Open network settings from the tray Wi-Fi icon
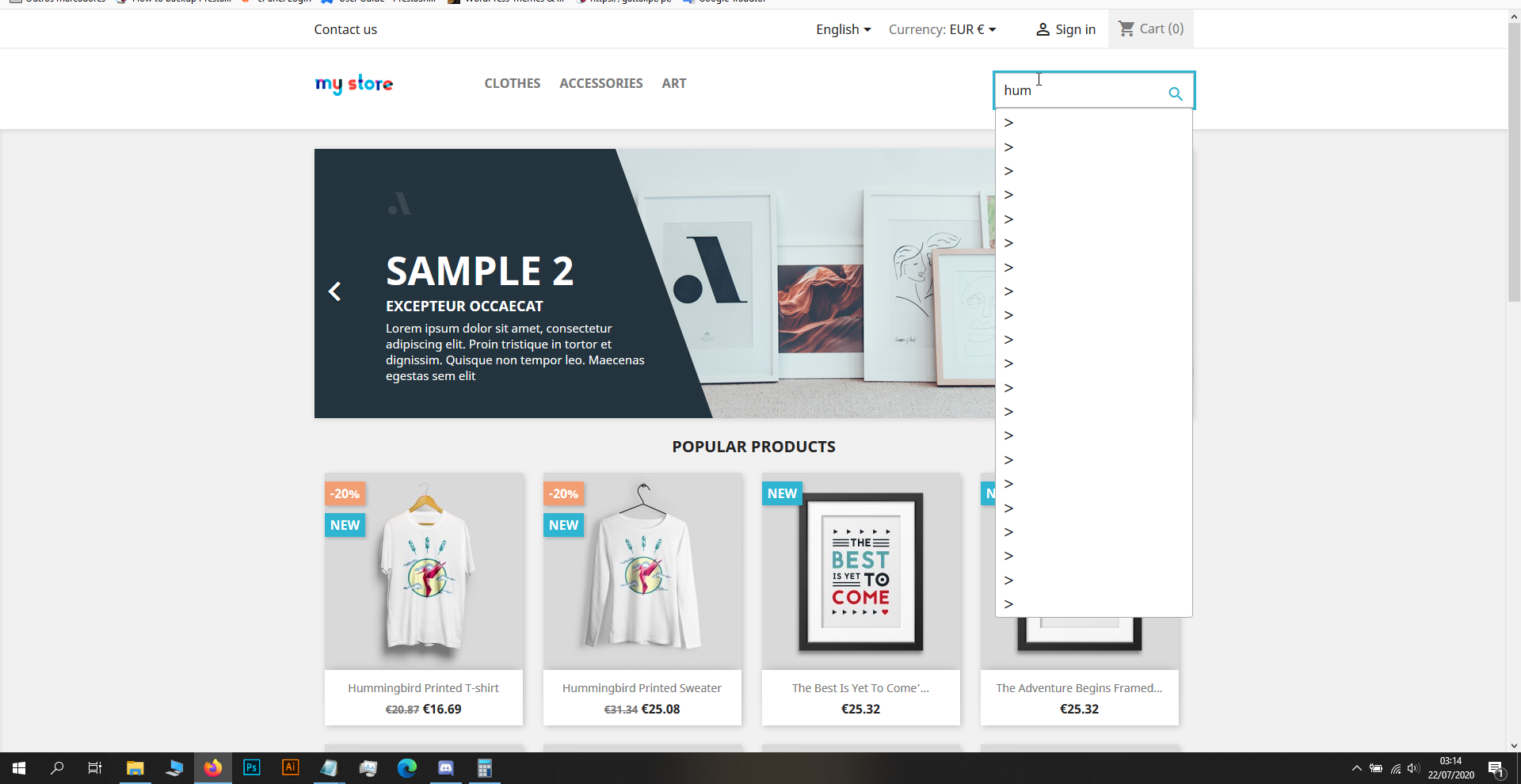Viewport: 1521px width, 784px height. [1396, 768]
